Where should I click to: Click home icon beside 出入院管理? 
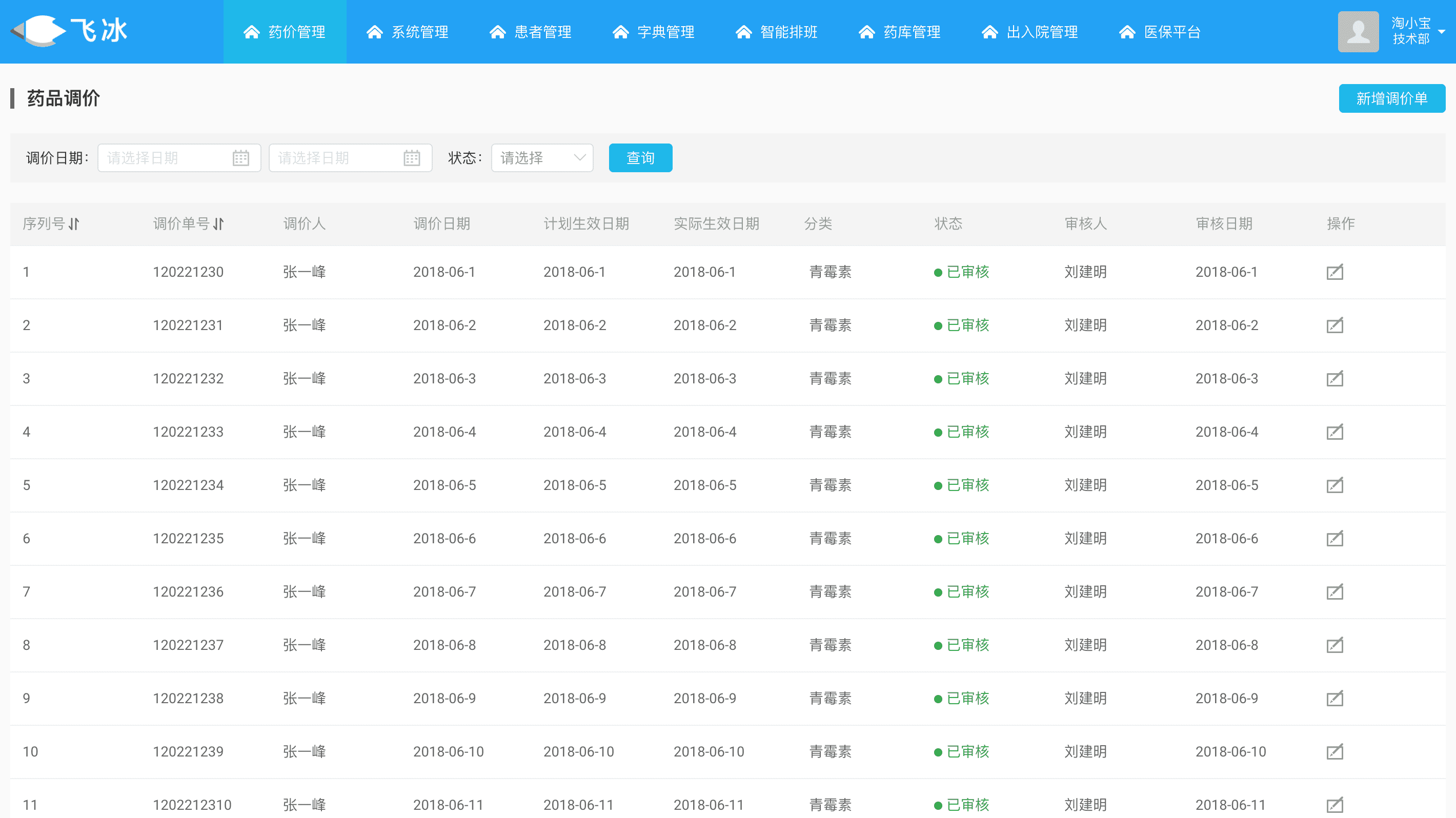[989, 32]
